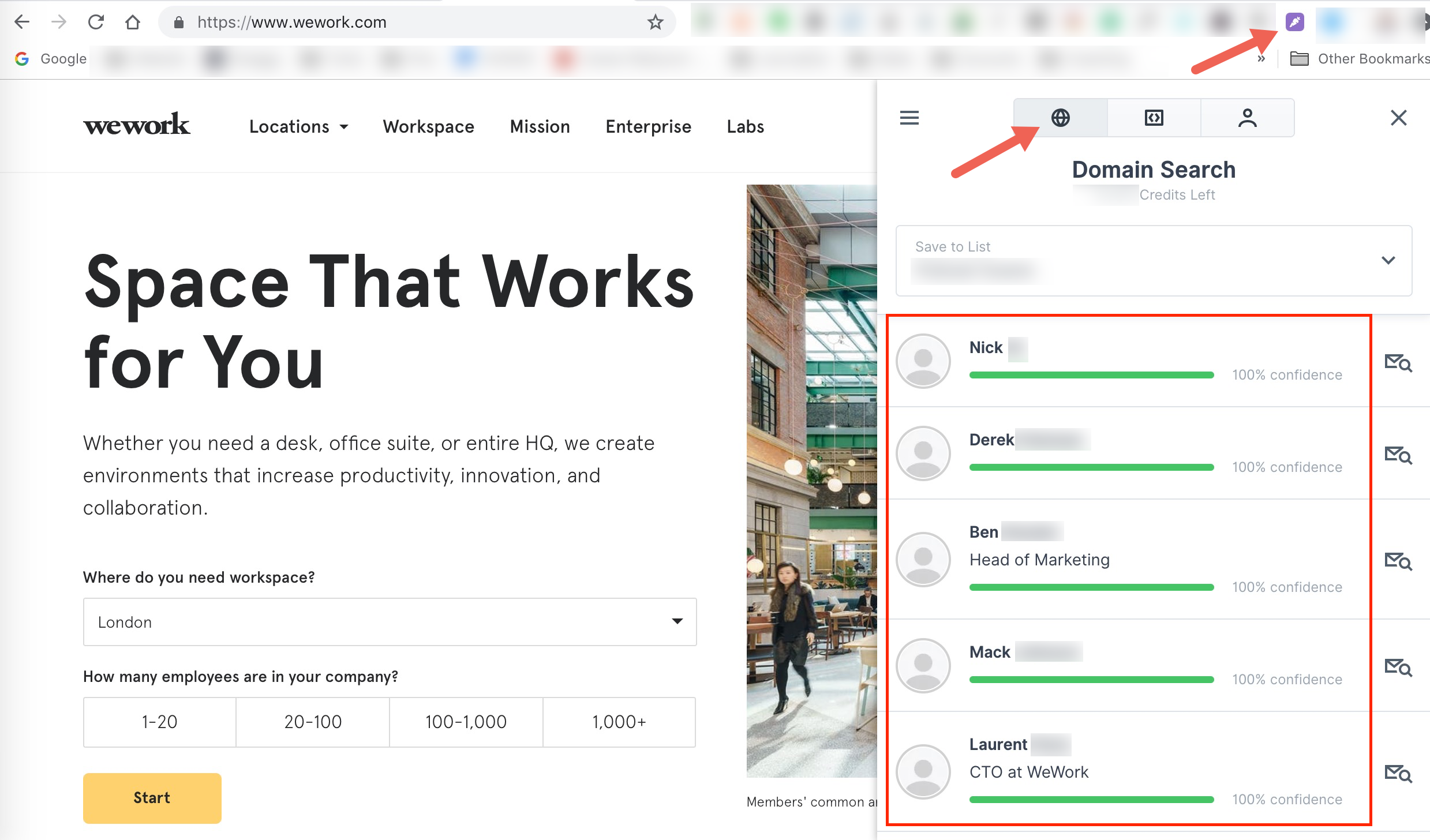Image resolution: width=1430 pixels, height=840 pixels.
Task: Click the Domain Search heading
Action: point(1154,170)
